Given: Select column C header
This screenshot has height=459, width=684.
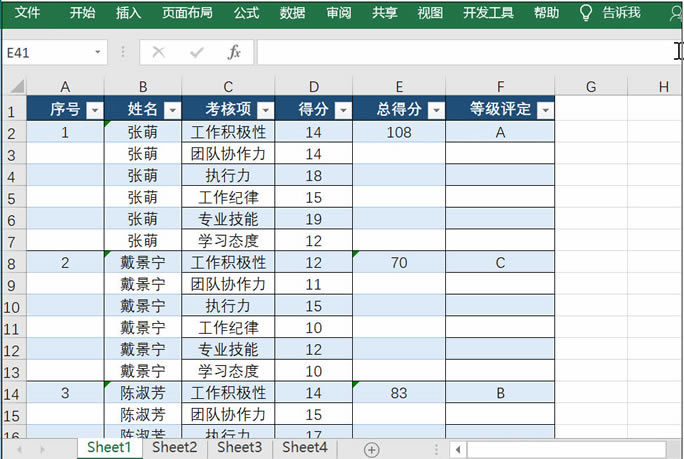Looking at the screenshot, I should pos(228,86).
